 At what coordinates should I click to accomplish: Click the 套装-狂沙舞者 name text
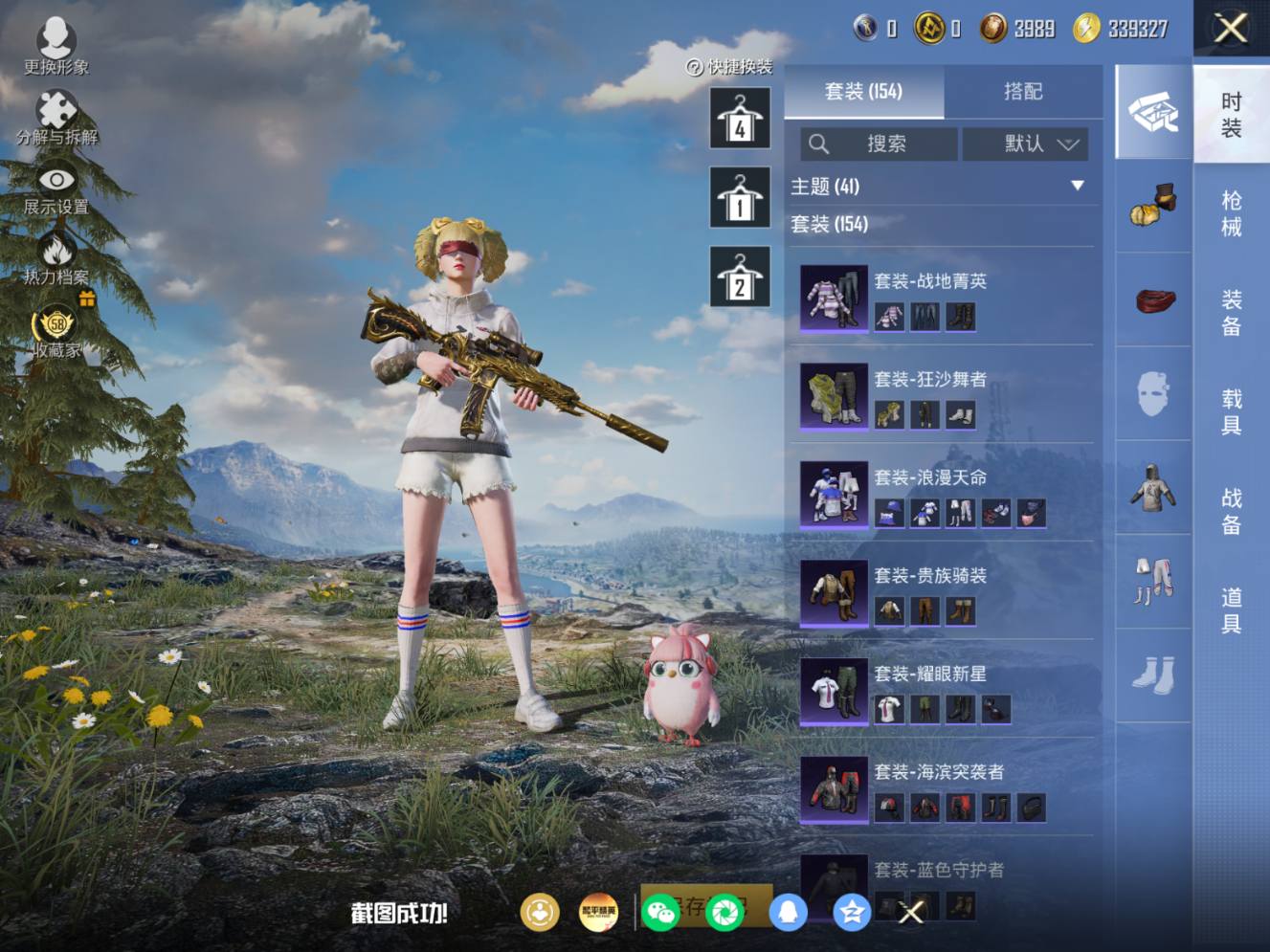(x=930, y=379)
